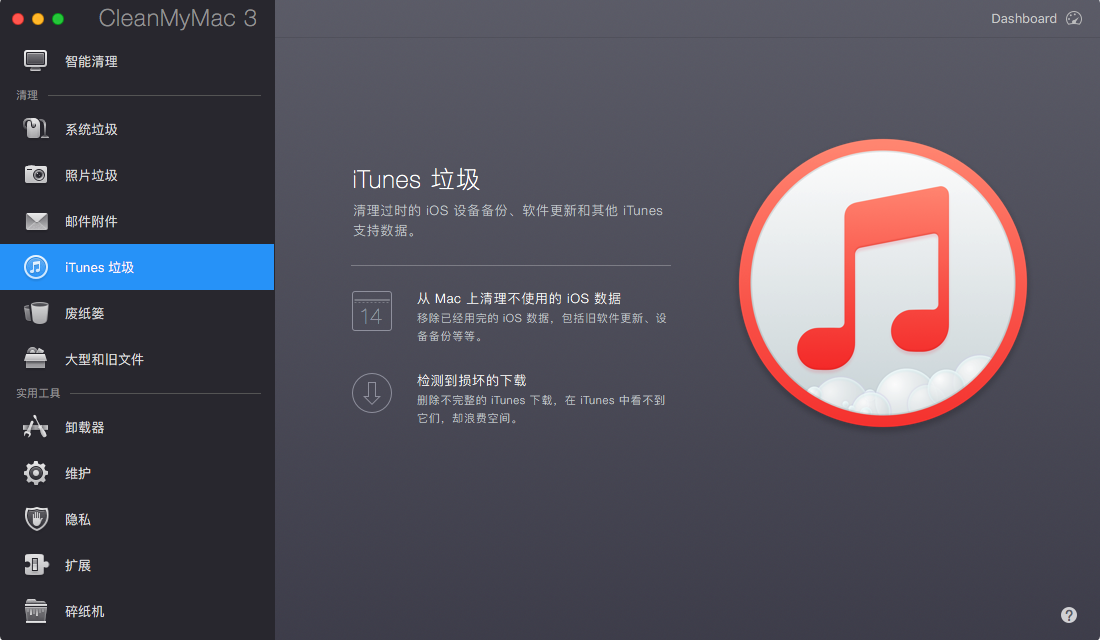Click the Dashboard gauge icon
Image resolution: width=1100 pixels, height=640 pixels.
[x=1074, y=18]
